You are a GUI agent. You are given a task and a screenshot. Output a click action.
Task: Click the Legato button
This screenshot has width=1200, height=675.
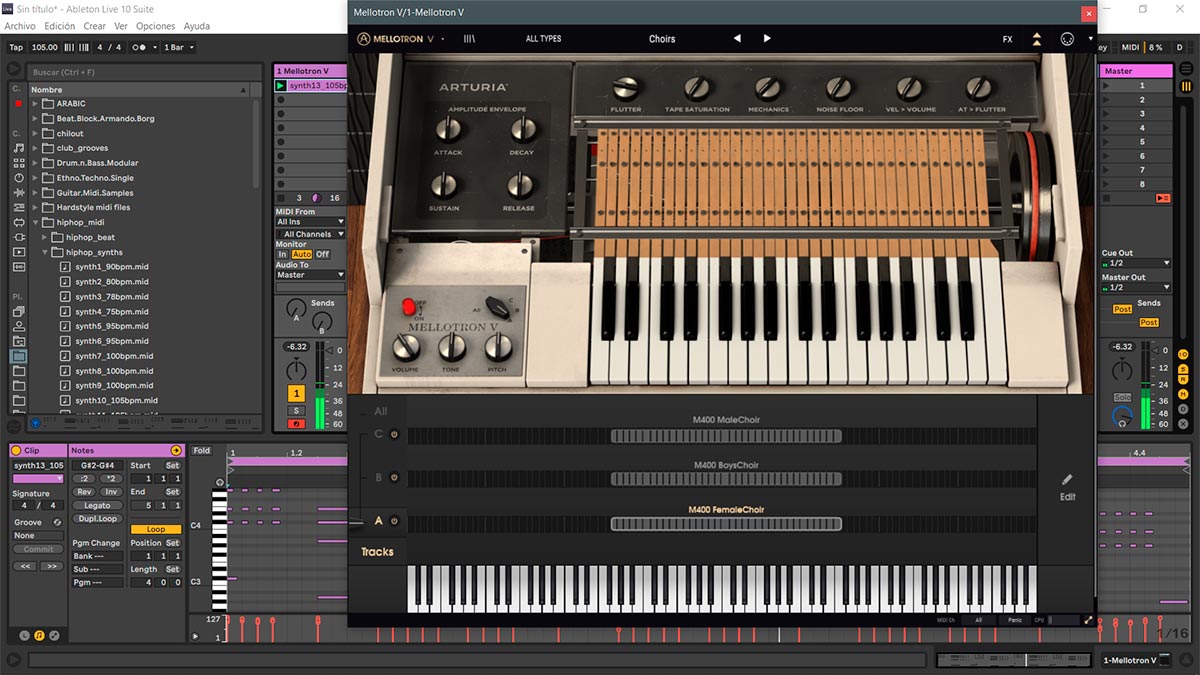tap(97, 505)
